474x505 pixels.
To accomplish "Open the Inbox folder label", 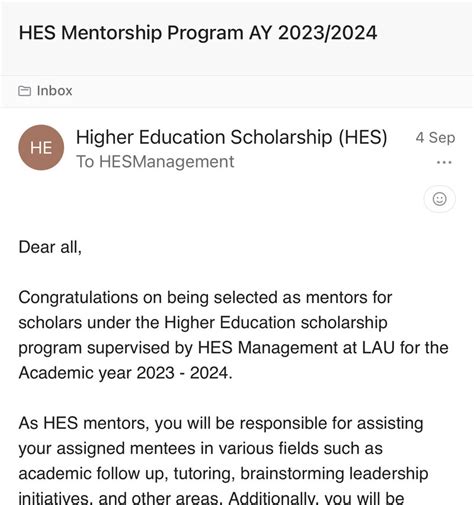I will [x=54, y=91].
